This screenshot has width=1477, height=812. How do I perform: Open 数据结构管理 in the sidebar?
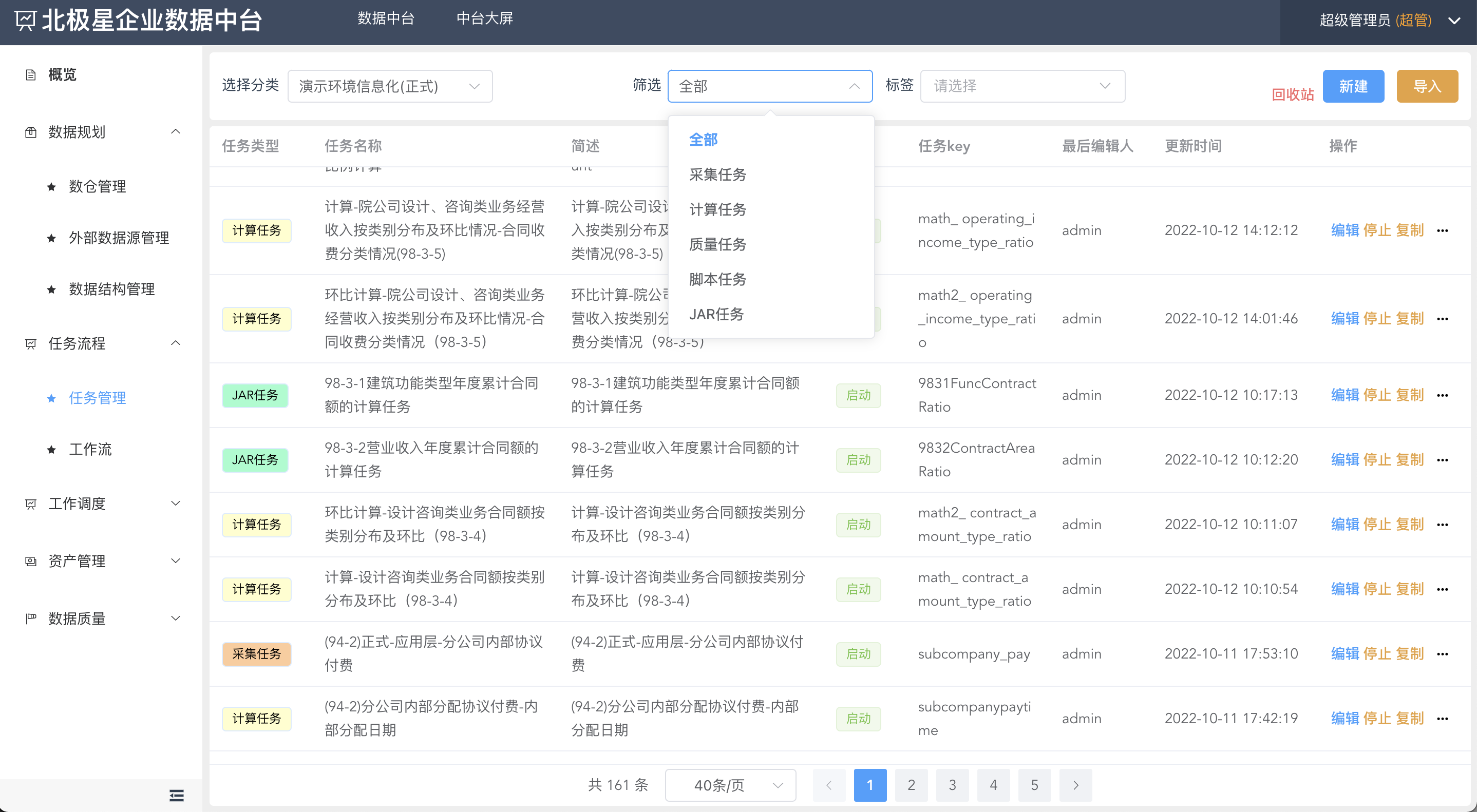[x=112, y=289]
